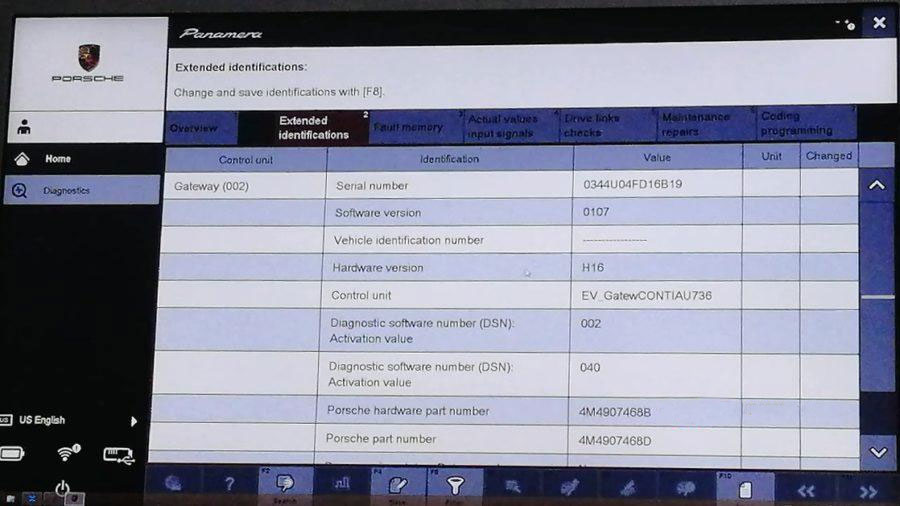Check the battery status icon
Image resolution: width=900 pixels, height=506 pixels.
coord(11,454)
